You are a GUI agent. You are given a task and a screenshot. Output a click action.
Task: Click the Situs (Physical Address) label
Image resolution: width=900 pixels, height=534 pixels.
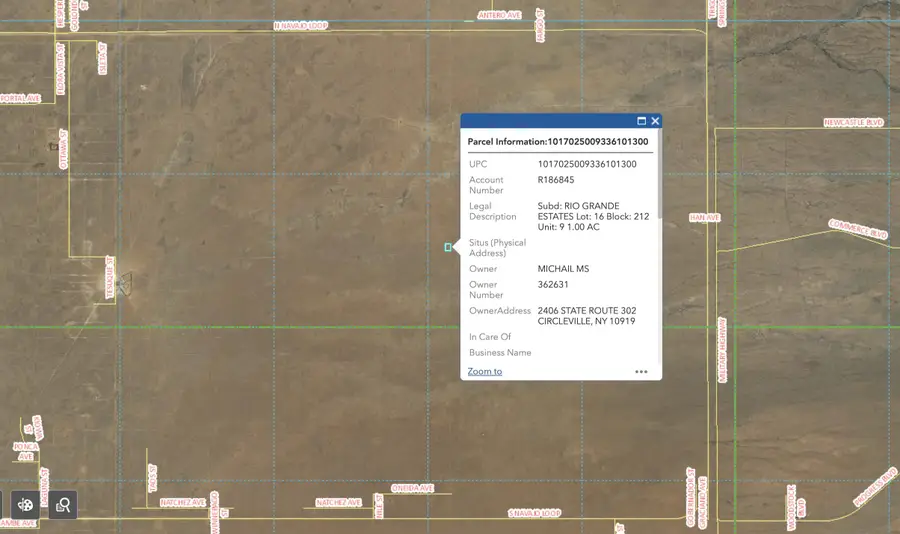coord(497,247)
